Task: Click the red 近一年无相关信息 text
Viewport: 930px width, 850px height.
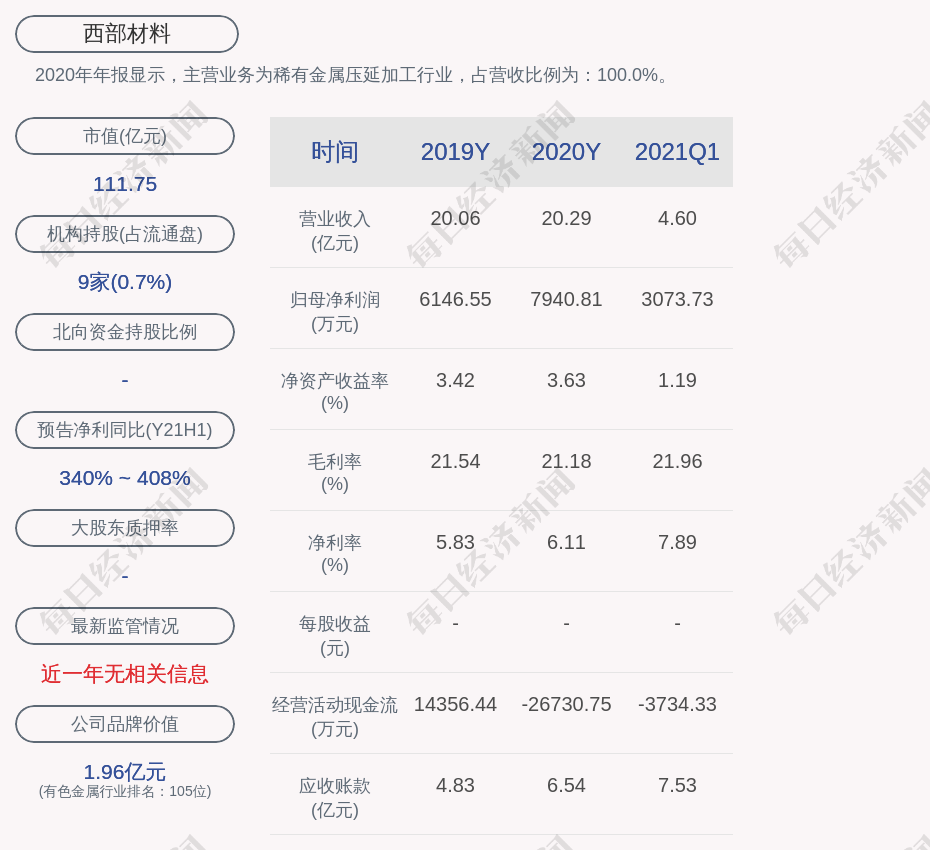Action: click(125, 674)
